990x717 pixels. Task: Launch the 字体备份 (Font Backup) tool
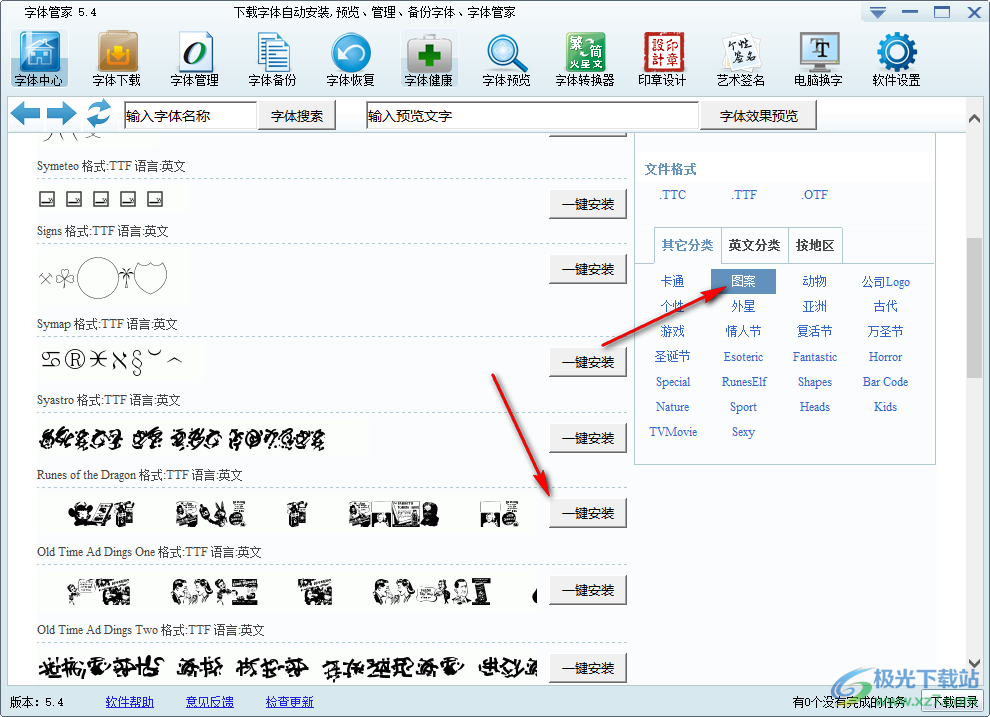[x=272, y=57]
